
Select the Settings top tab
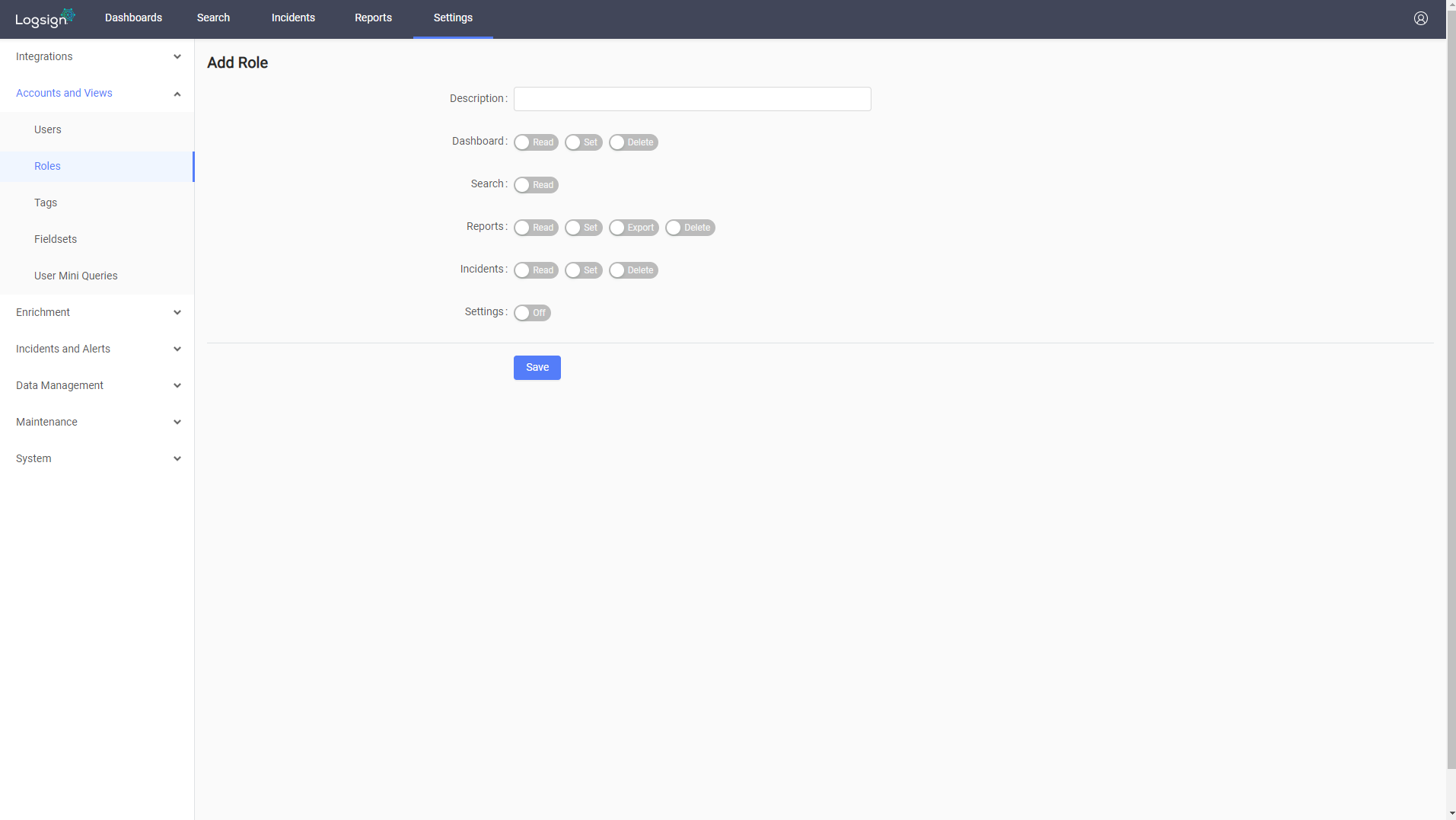tap(453, 18)
